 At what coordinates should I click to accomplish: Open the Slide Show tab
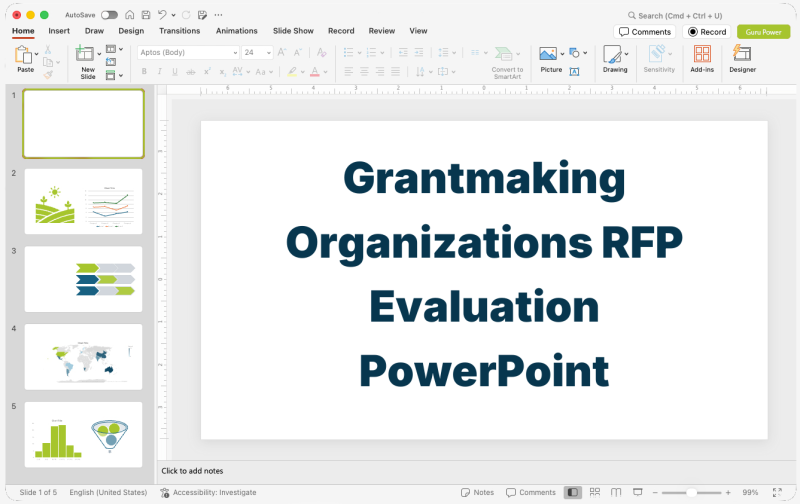click(293, 31)
